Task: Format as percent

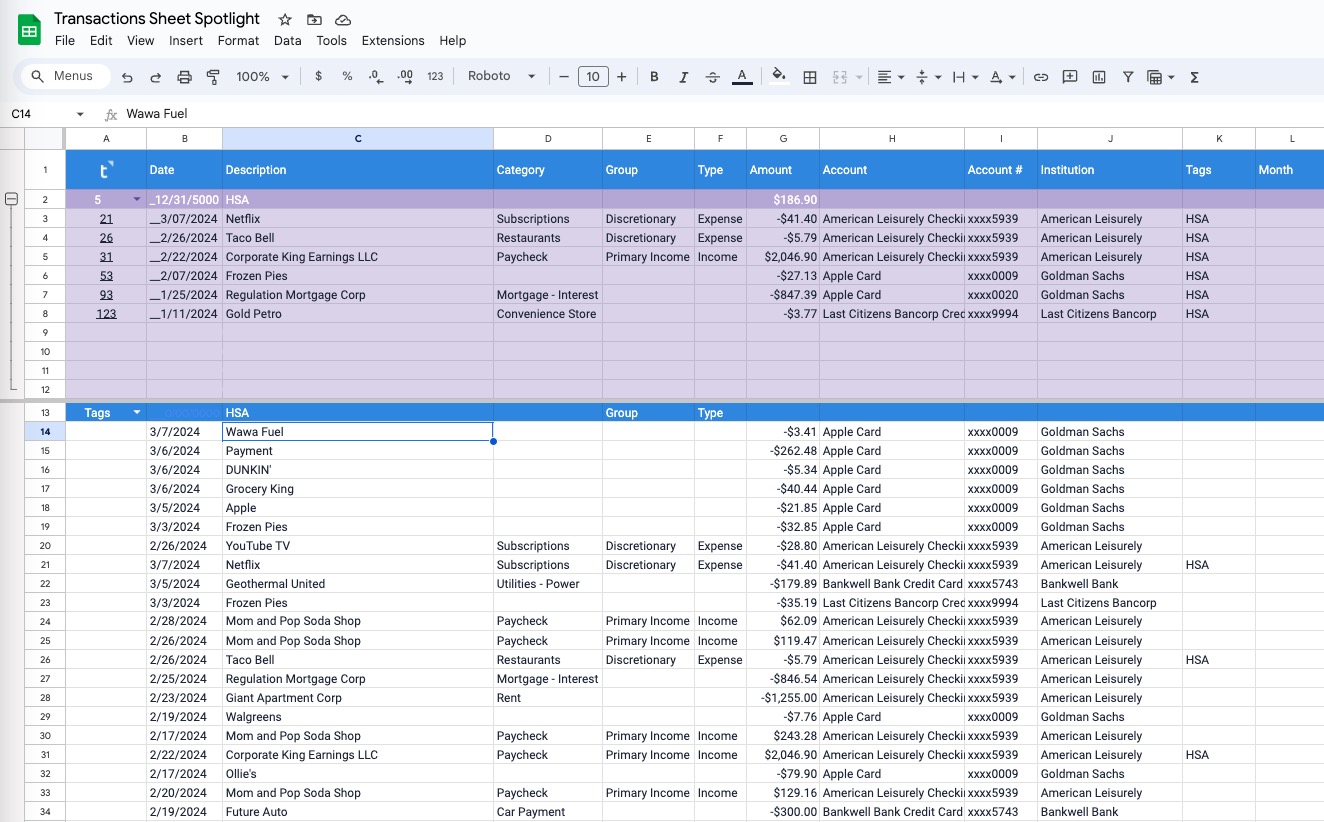Action: (x=347, y=76)
